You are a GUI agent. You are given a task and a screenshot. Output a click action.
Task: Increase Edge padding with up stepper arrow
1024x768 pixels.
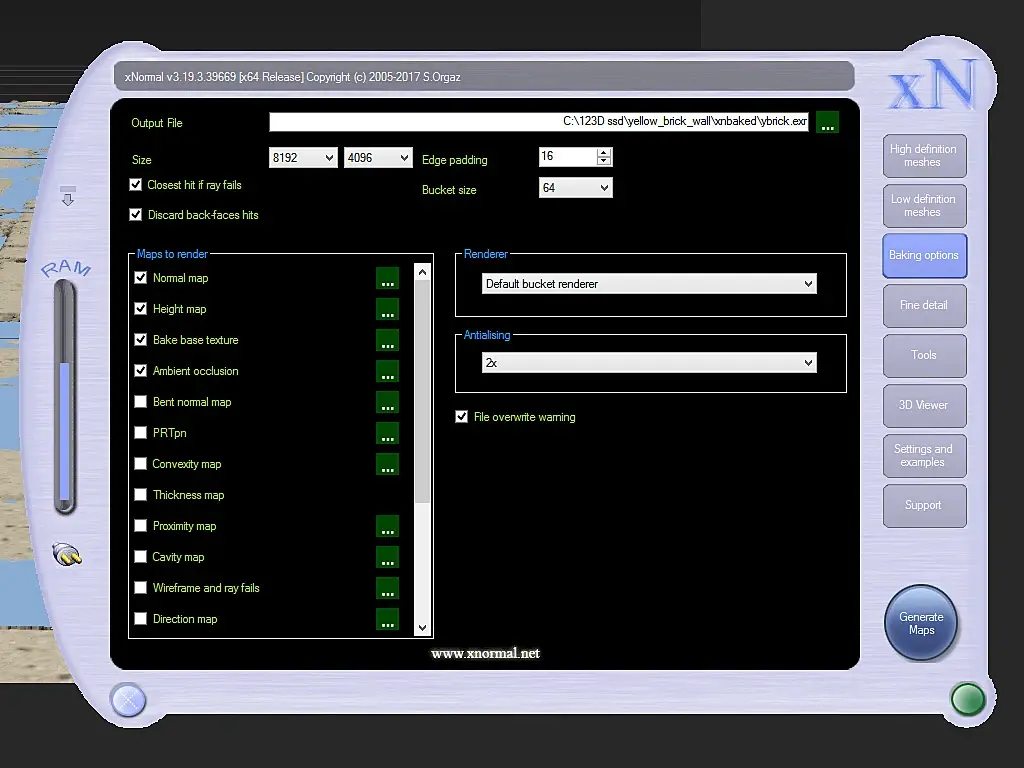point(604,153)
